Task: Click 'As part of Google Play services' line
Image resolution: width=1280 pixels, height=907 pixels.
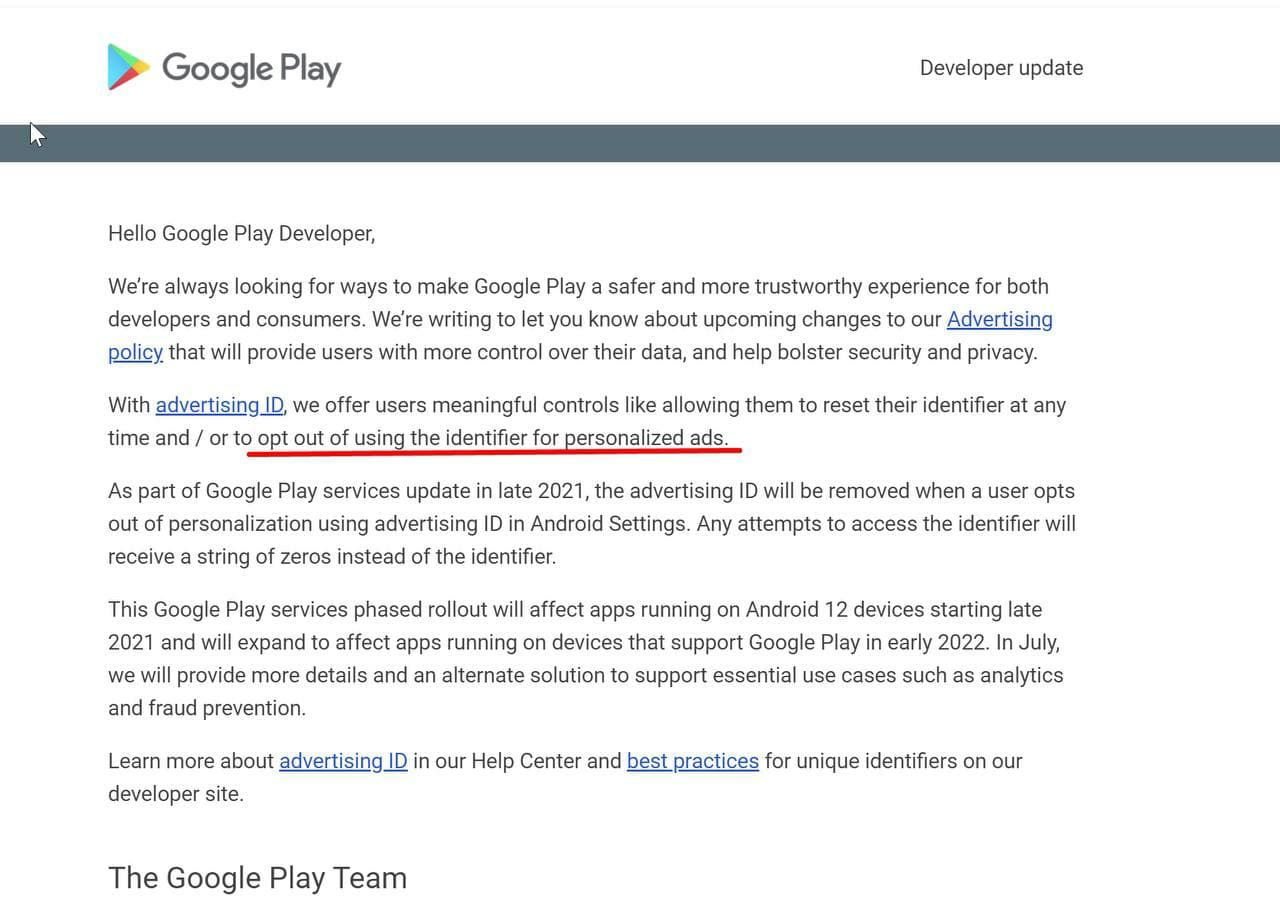Action: 591,491
